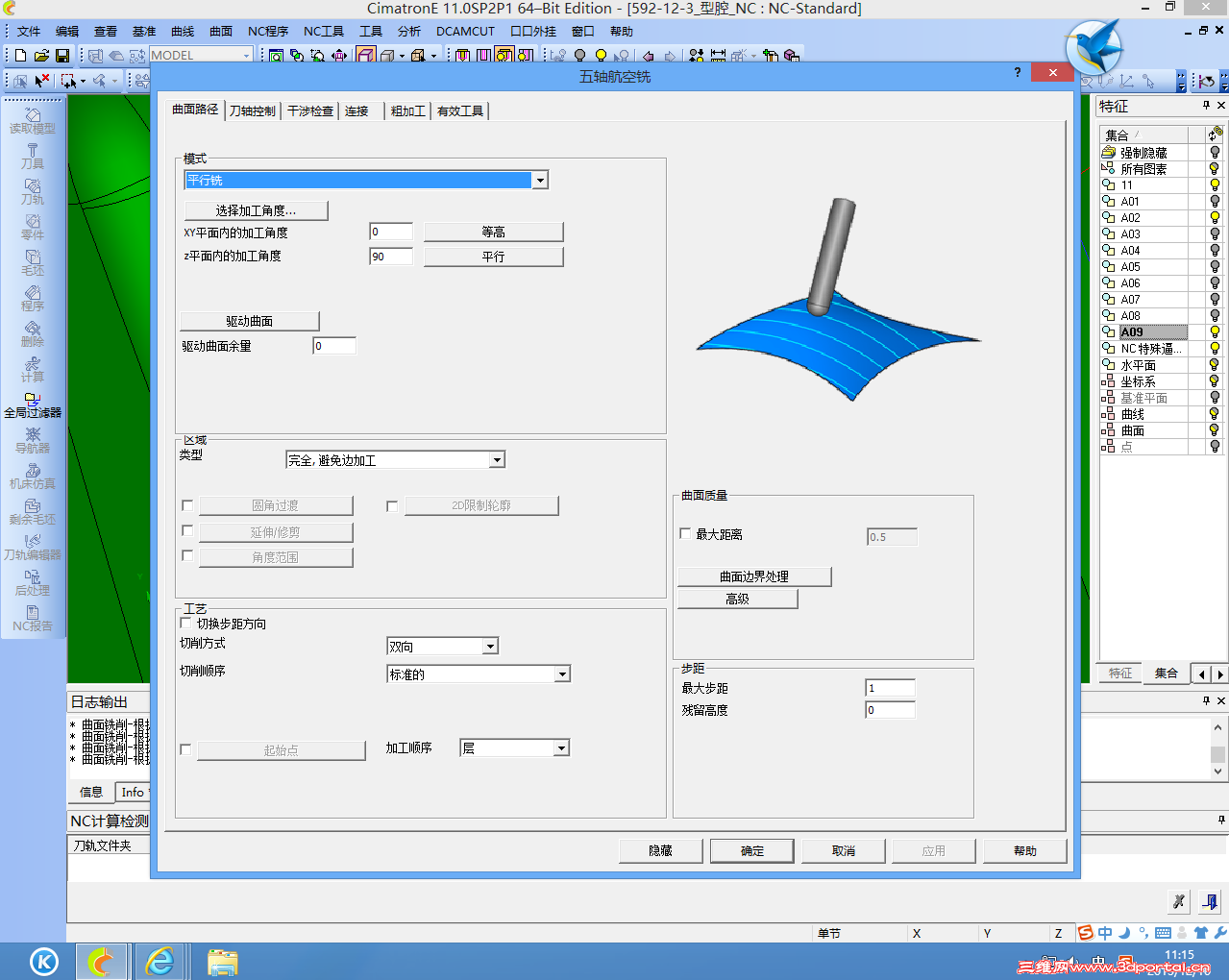This screenshot has width=1229, height=980.
Task: Switch to the 刀轴控制 tab
Action: pyautogui.click(x=253, y=111)
